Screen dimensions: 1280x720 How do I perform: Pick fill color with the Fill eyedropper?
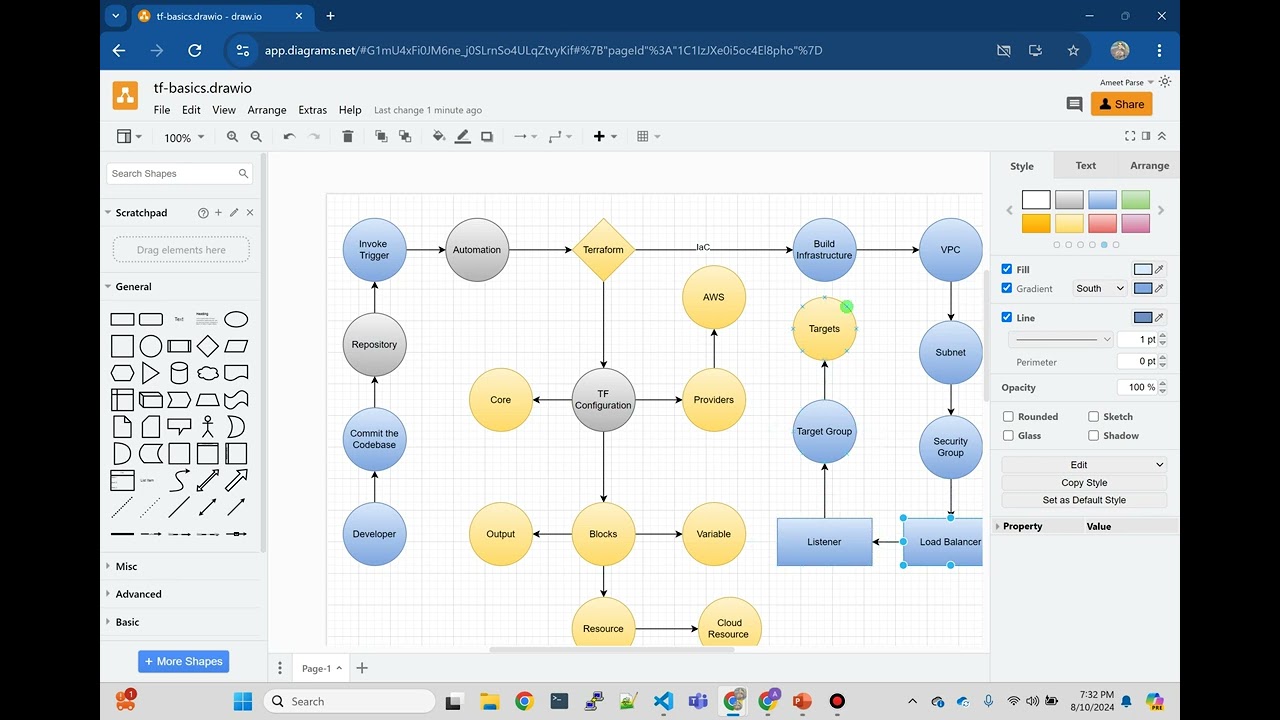(x=1159, y=269)
